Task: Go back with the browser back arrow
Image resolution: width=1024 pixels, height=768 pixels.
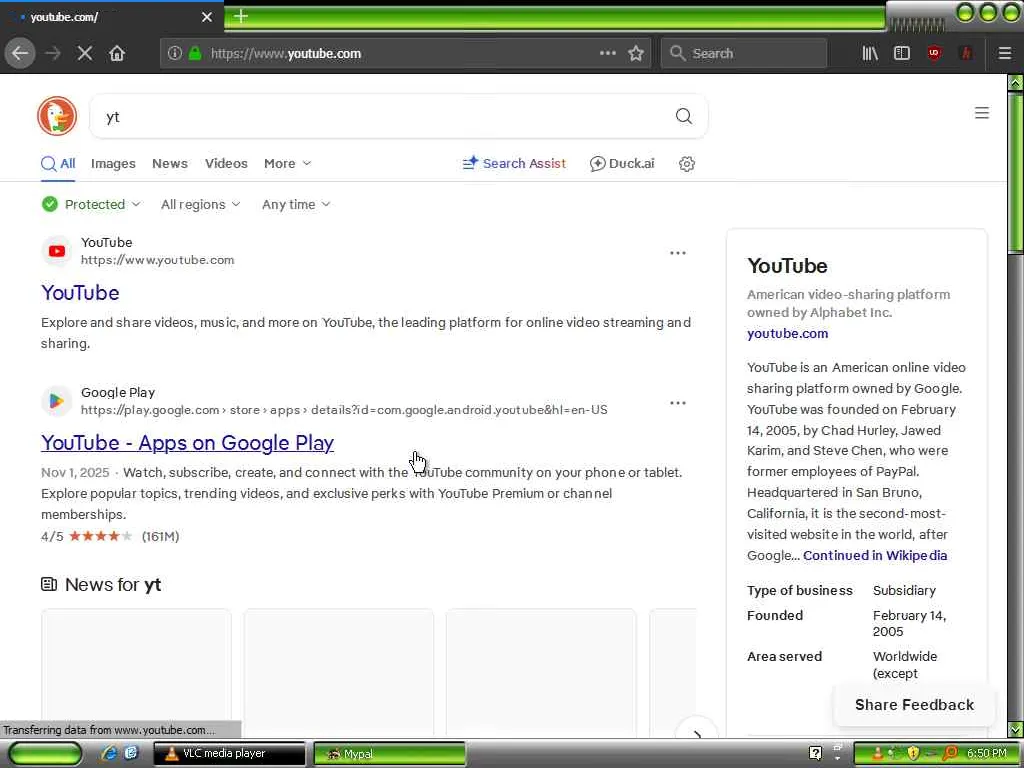Action: (x=20, y=53)
